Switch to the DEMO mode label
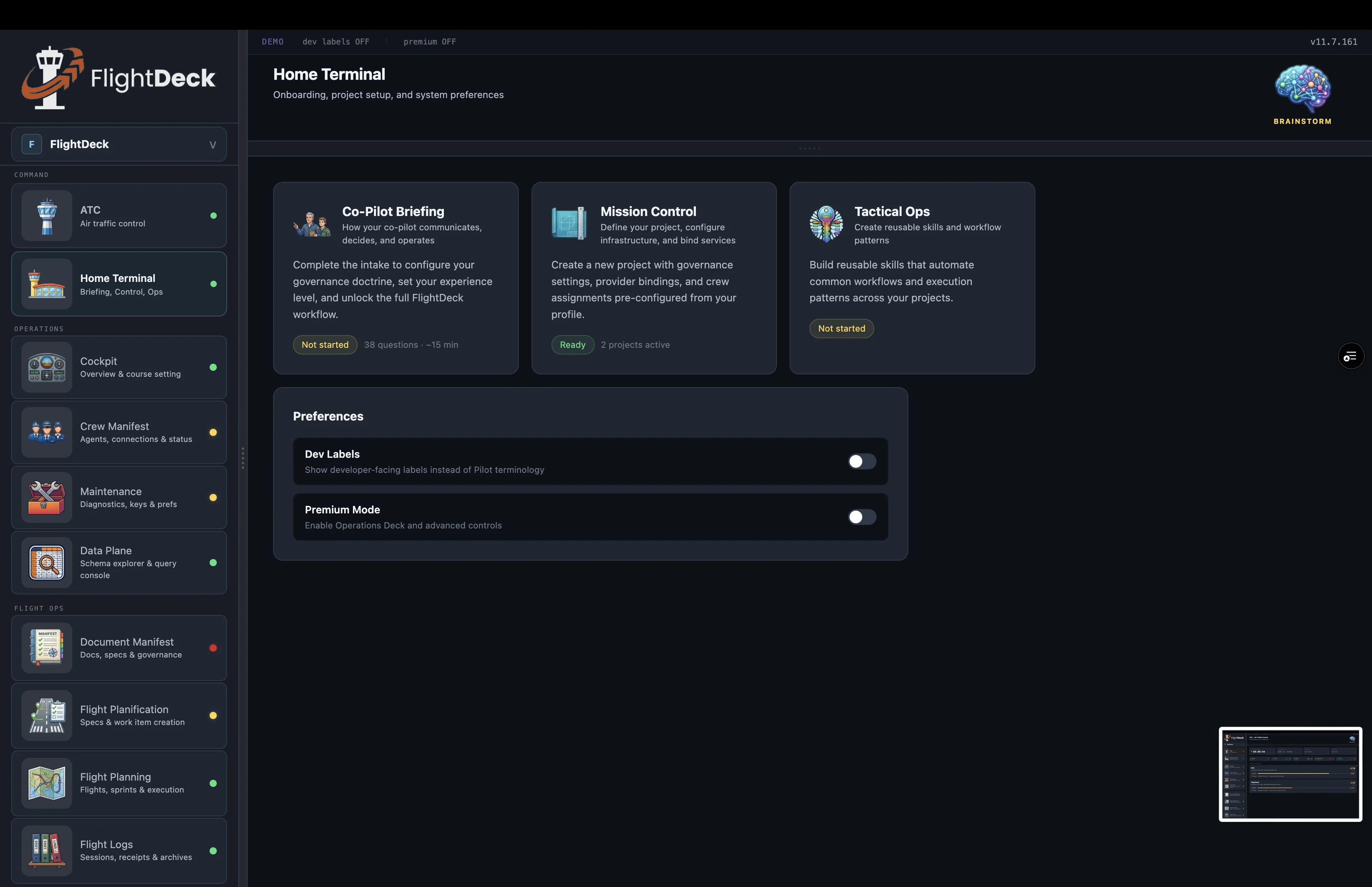1372x887 pixels. [x=273, y=41]
